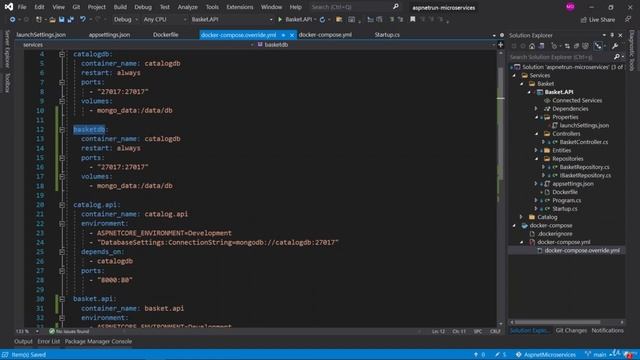Click the Save toolbar icon
This screenshot has width=640, height=360.
coord(62,20)
